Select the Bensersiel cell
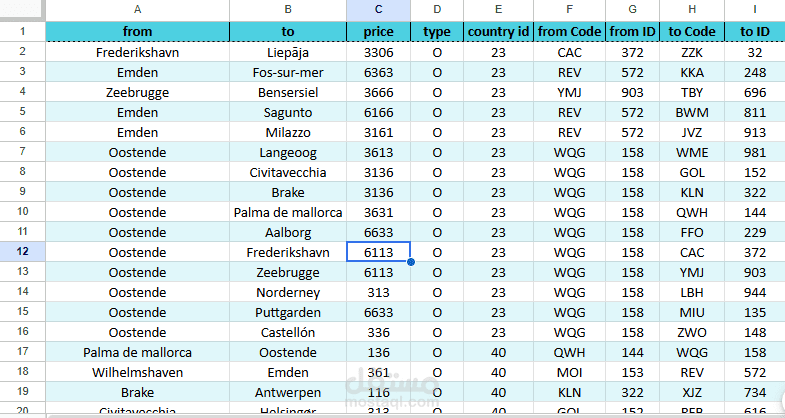The height and width of the screenshot is (418, 785). (x=288, y=92)
